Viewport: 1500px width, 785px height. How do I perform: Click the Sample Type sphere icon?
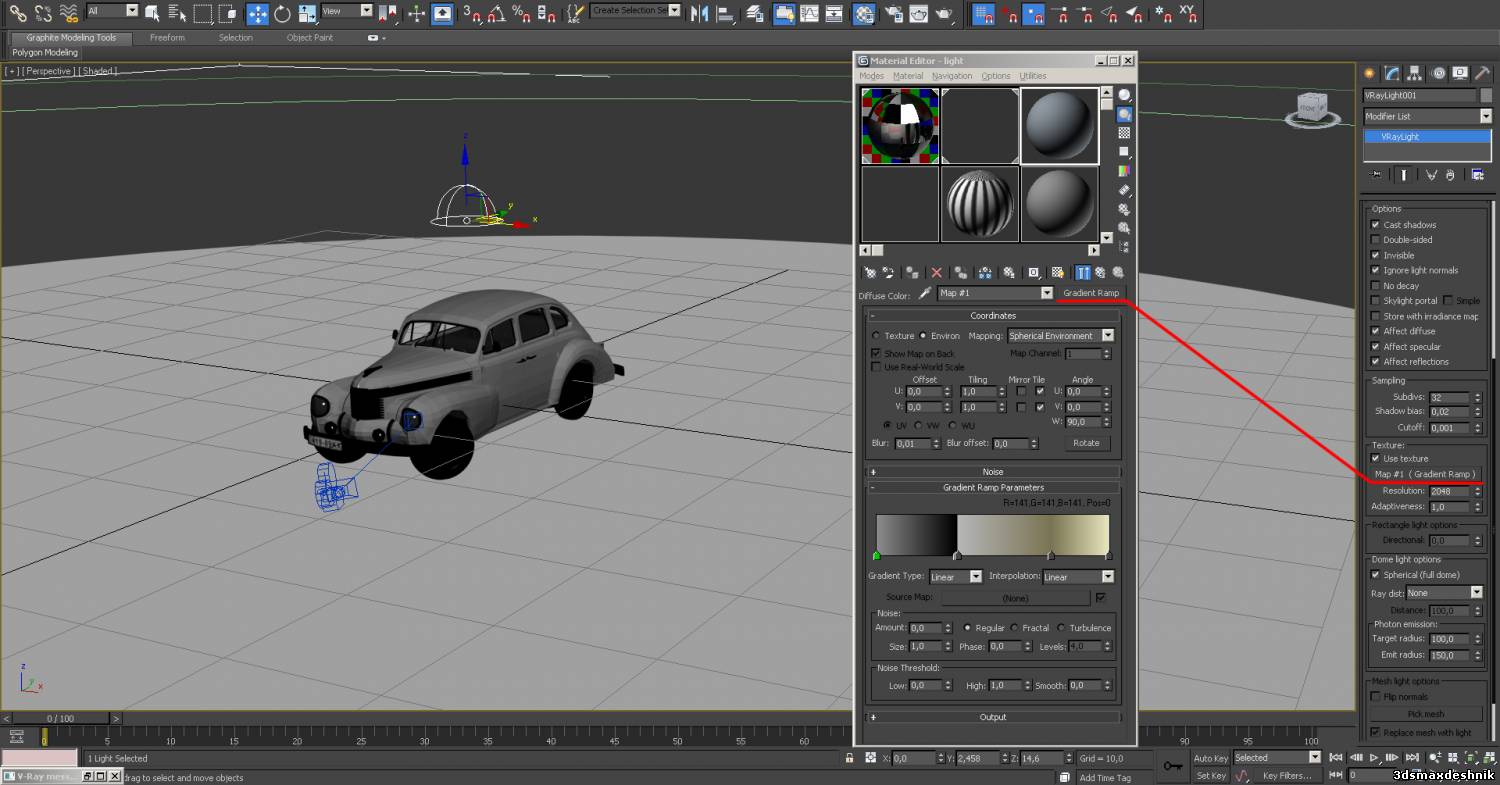pos(1124,95)
